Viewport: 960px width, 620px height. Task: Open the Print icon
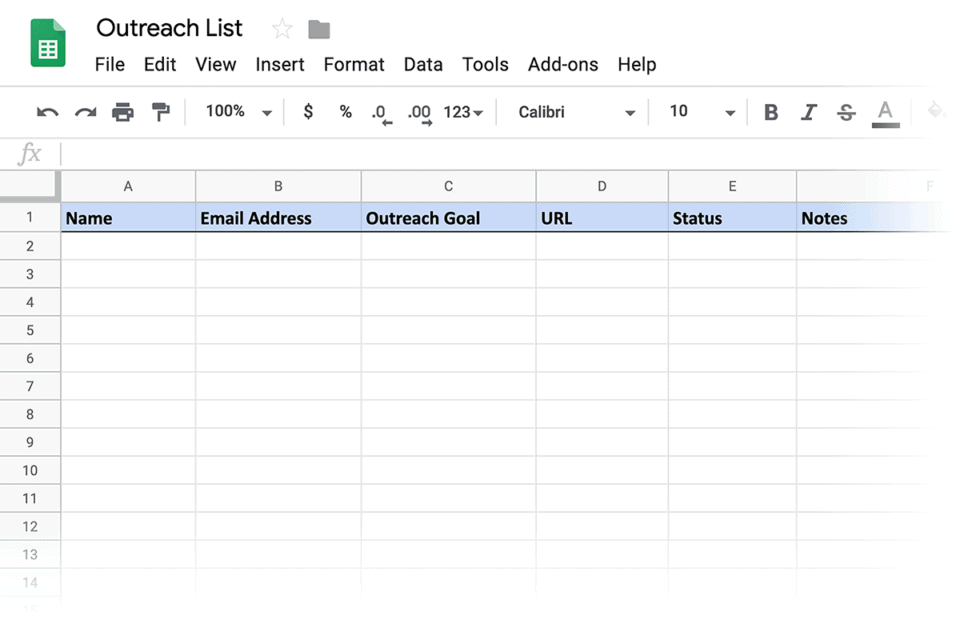[x=122, y=111]
